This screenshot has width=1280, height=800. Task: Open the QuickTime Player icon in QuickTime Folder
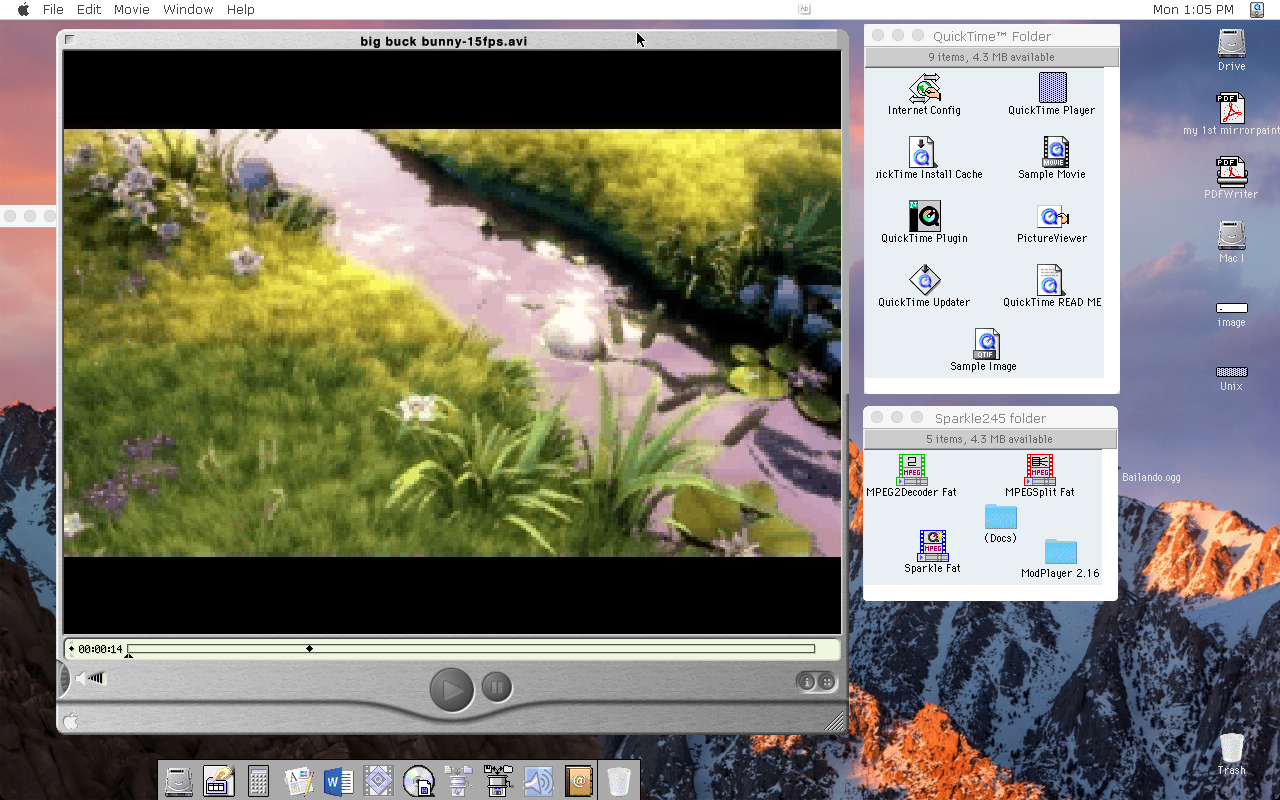(x=1052, y=88)
